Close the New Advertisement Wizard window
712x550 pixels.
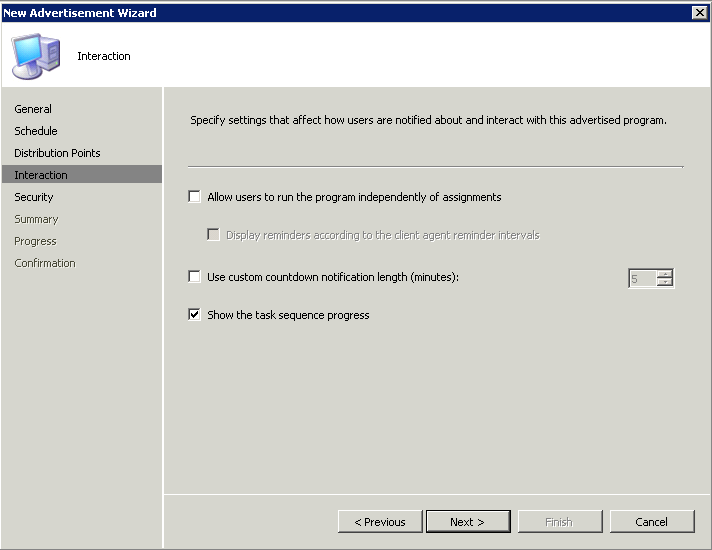pyautogui.click(x=700, y=12)
